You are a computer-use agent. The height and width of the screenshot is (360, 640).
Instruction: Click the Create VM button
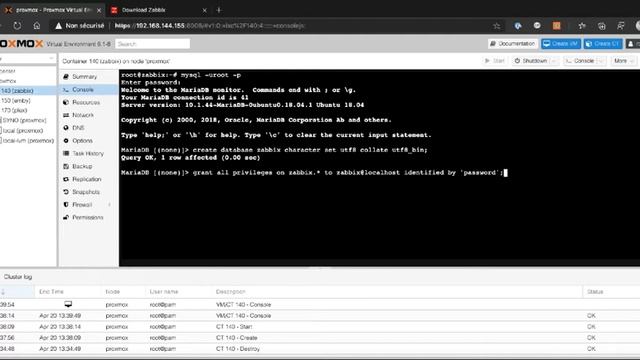click(561, 44)
